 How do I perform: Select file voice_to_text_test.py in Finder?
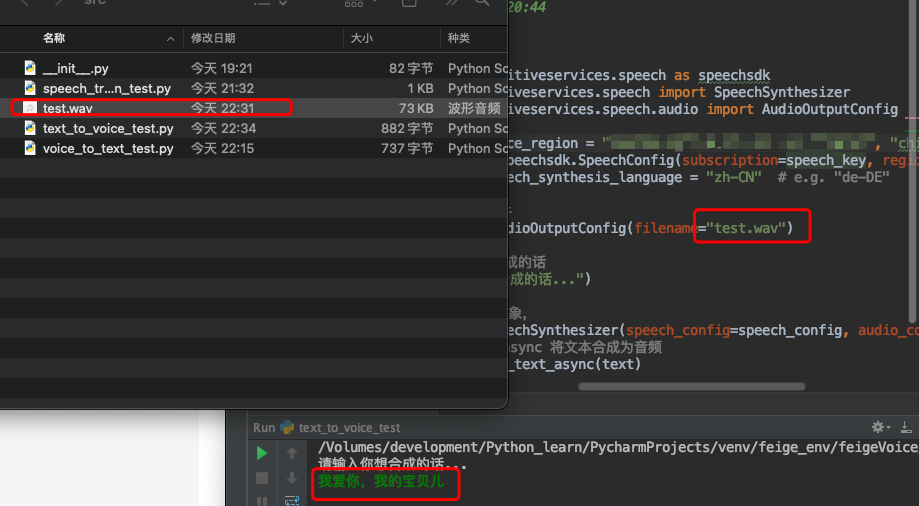click(x=108, y=148)
